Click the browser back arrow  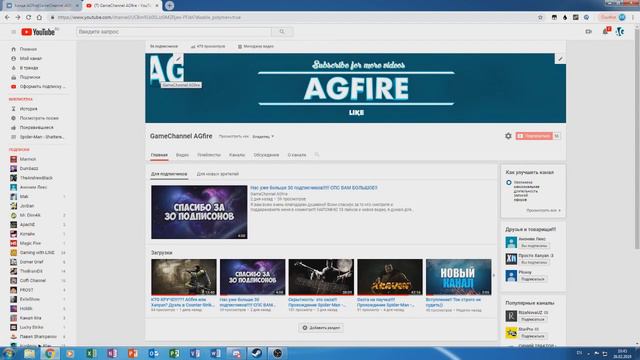pos(7,17)
